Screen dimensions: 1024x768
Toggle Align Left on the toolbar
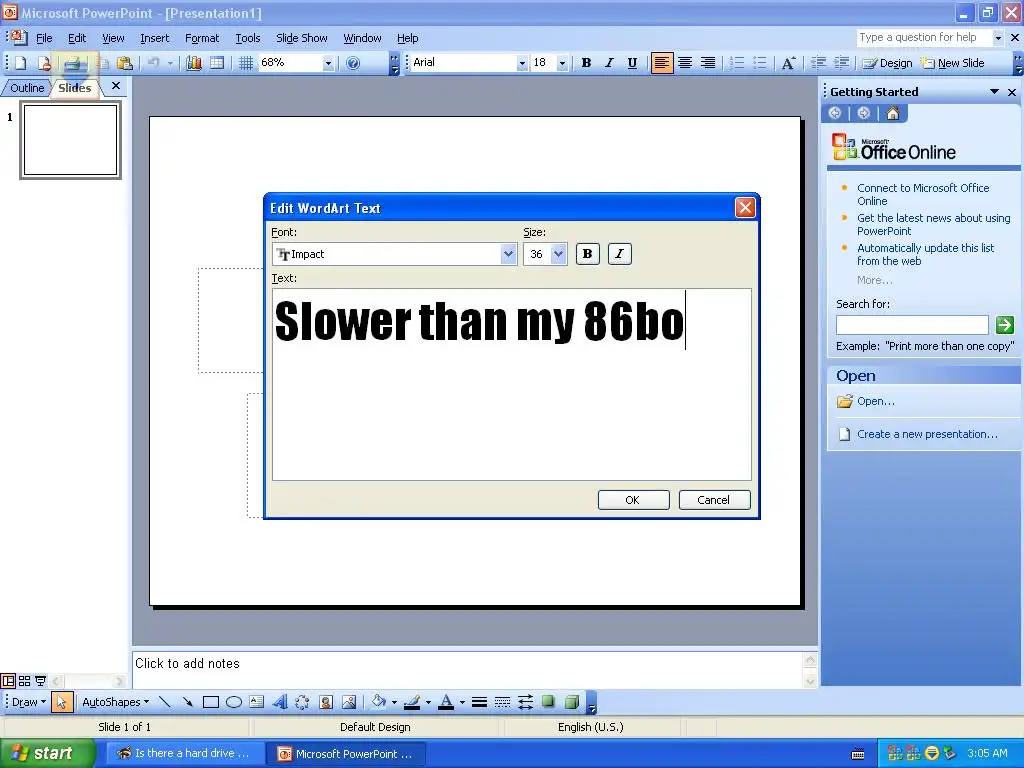(x=662, y=63)
